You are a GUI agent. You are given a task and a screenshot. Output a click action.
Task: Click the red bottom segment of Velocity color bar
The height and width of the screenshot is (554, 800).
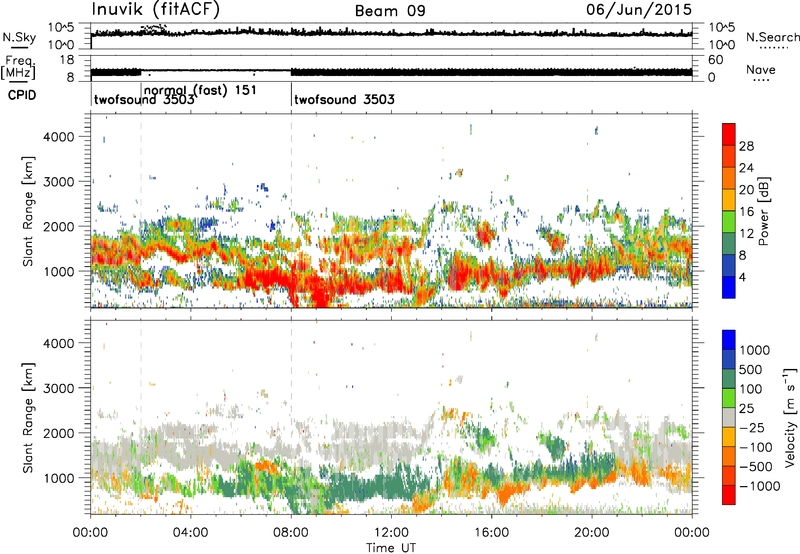pos(729,495)
